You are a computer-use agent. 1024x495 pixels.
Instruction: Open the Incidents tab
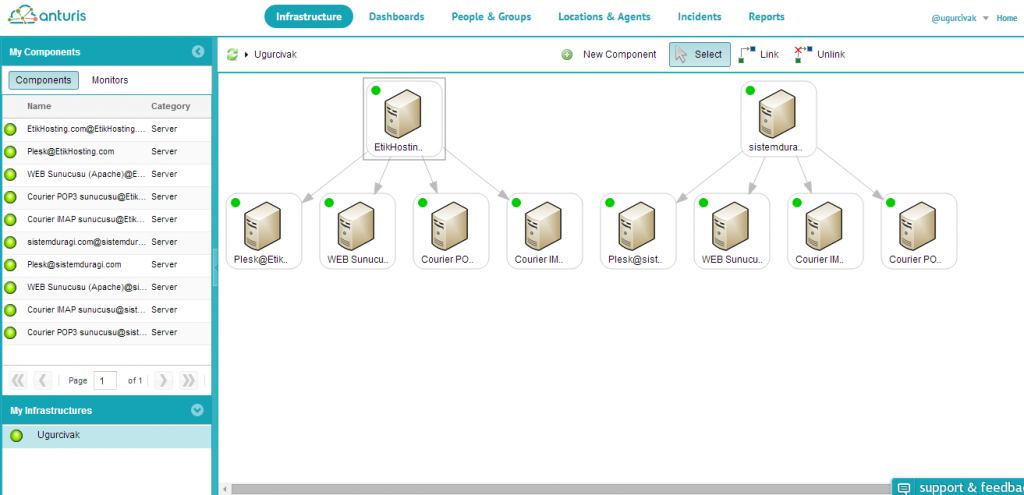(699, 17)
